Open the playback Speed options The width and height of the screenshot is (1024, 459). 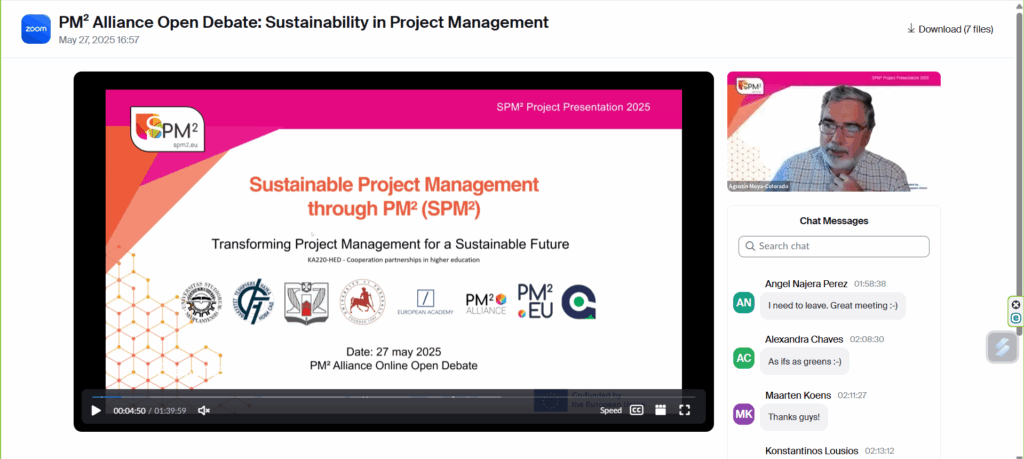click(x=611, y=411)
